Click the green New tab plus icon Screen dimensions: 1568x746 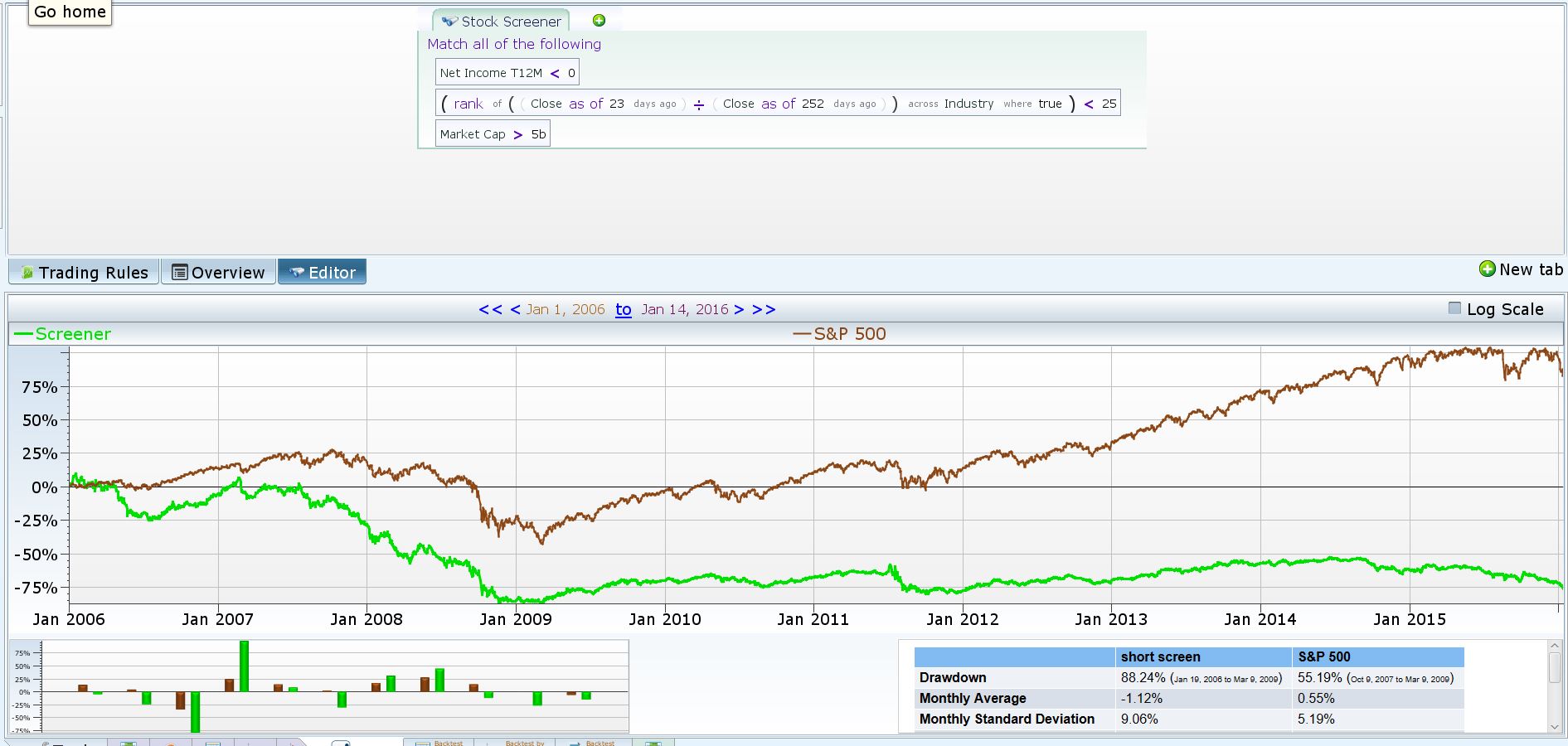(x=1488, y=269)
